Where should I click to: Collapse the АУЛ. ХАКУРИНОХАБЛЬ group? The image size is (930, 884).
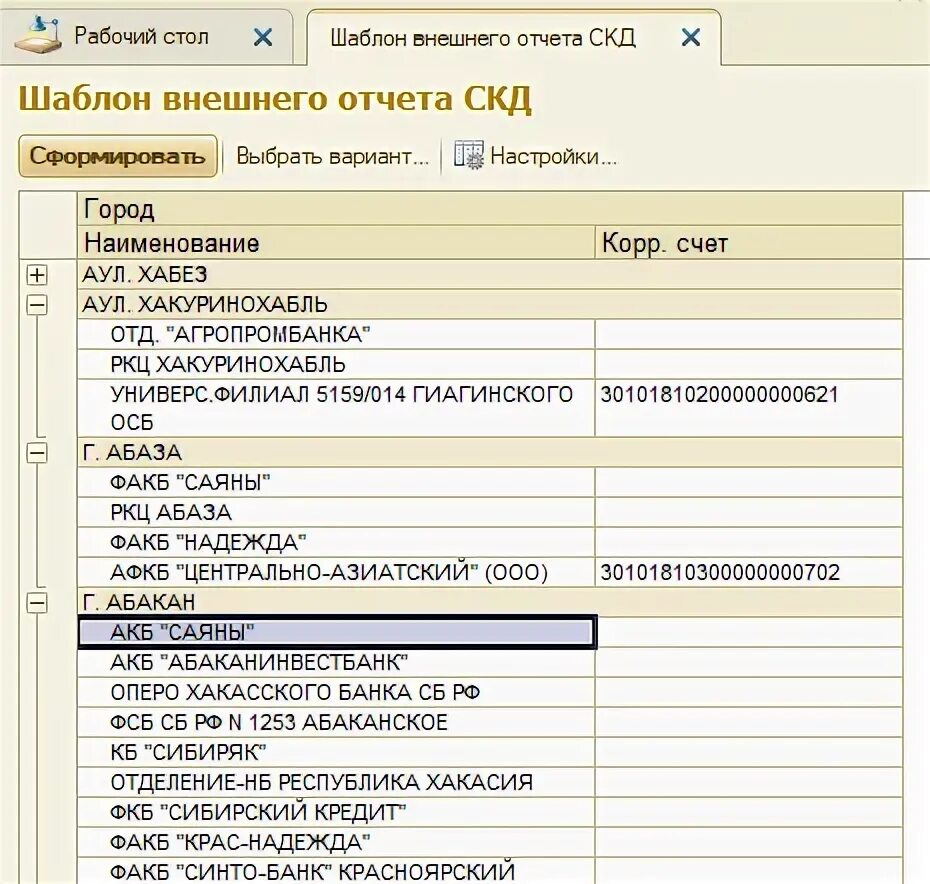(x=37, y=304)
